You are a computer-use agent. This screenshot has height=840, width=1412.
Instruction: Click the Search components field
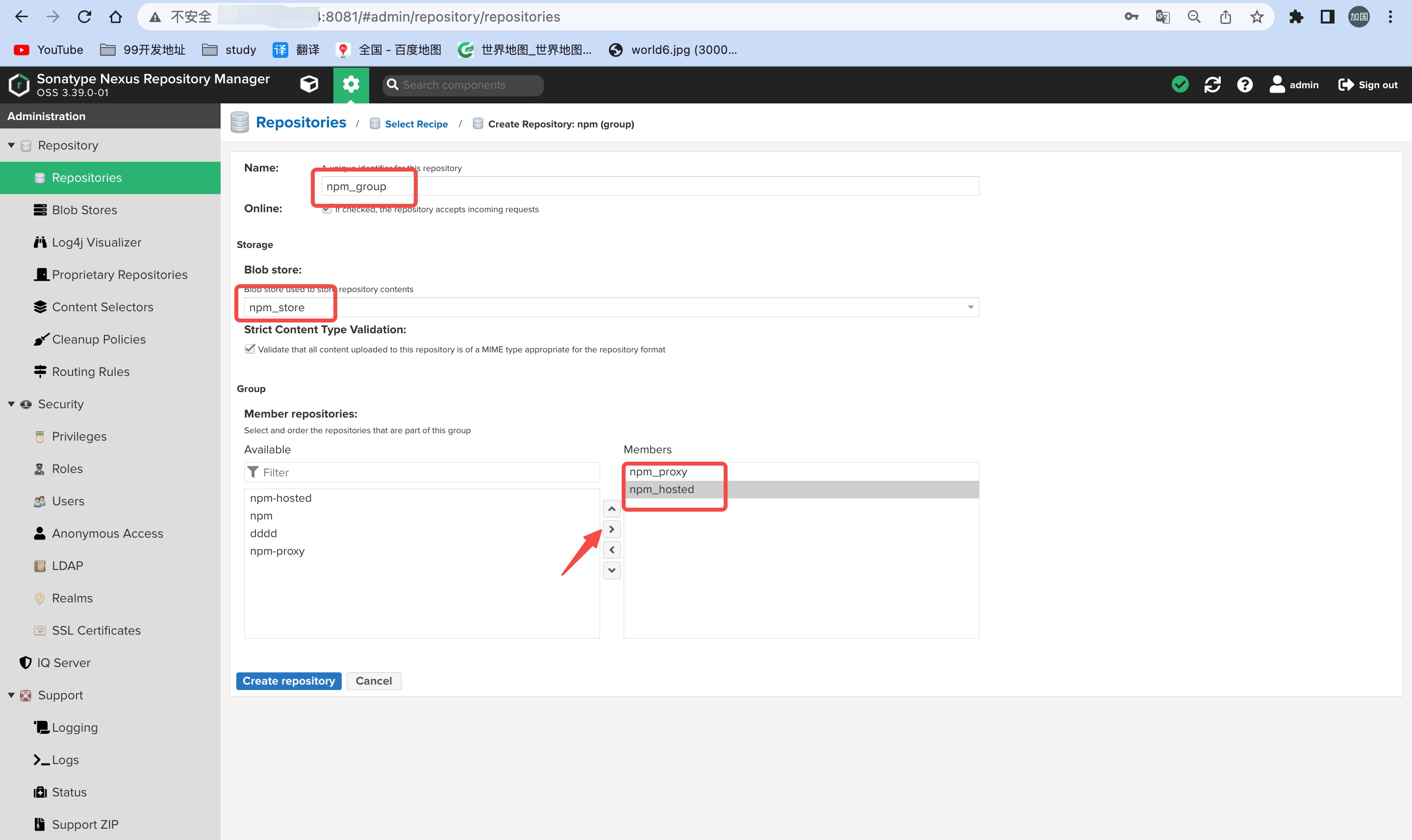point(463,85)
